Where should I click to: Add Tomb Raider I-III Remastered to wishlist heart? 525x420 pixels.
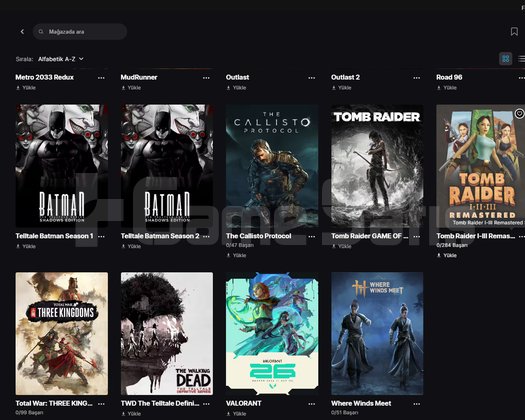(519, 114)
